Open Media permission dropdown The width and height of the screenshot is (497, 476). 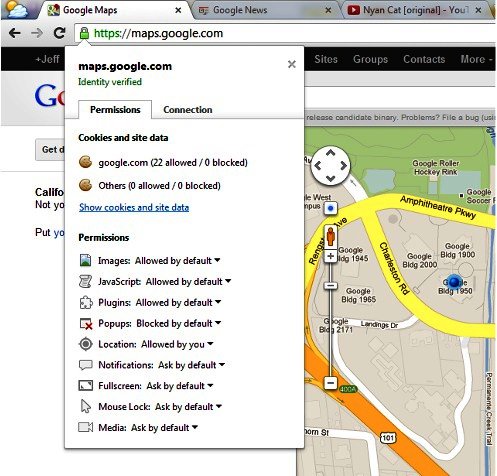(195, 427)
